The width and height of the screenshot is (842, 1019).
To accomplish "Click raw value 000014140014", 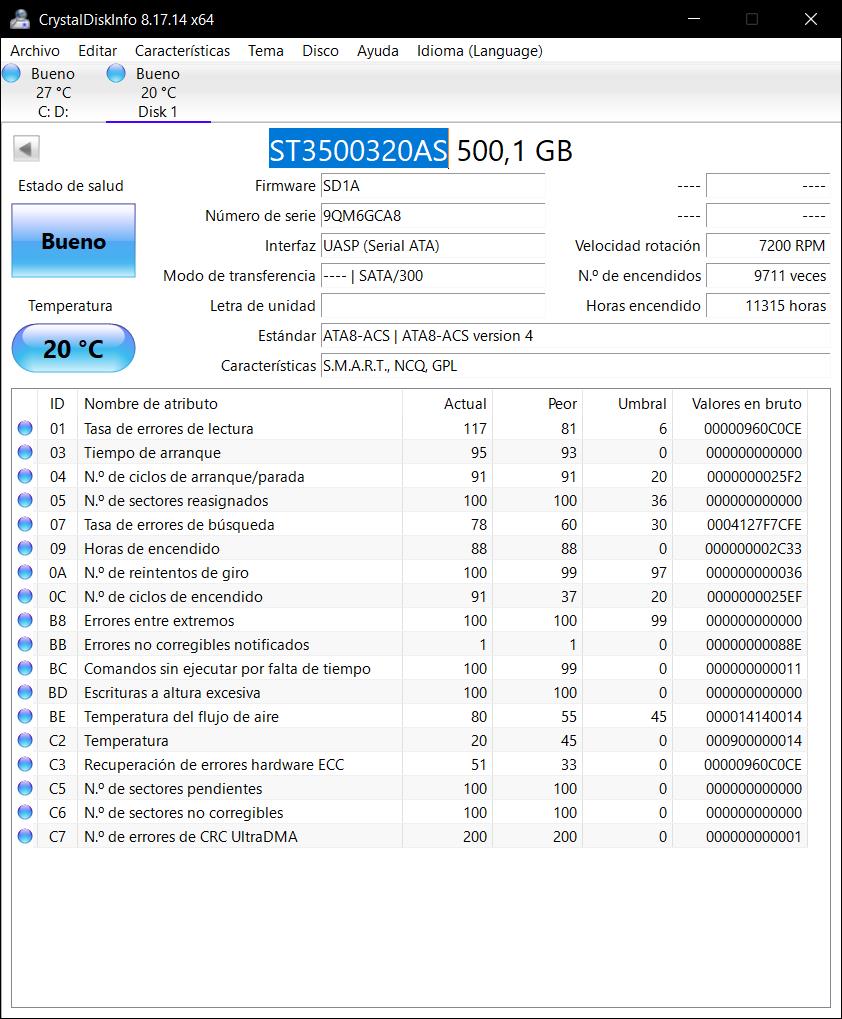I will (x=754, y=717).
